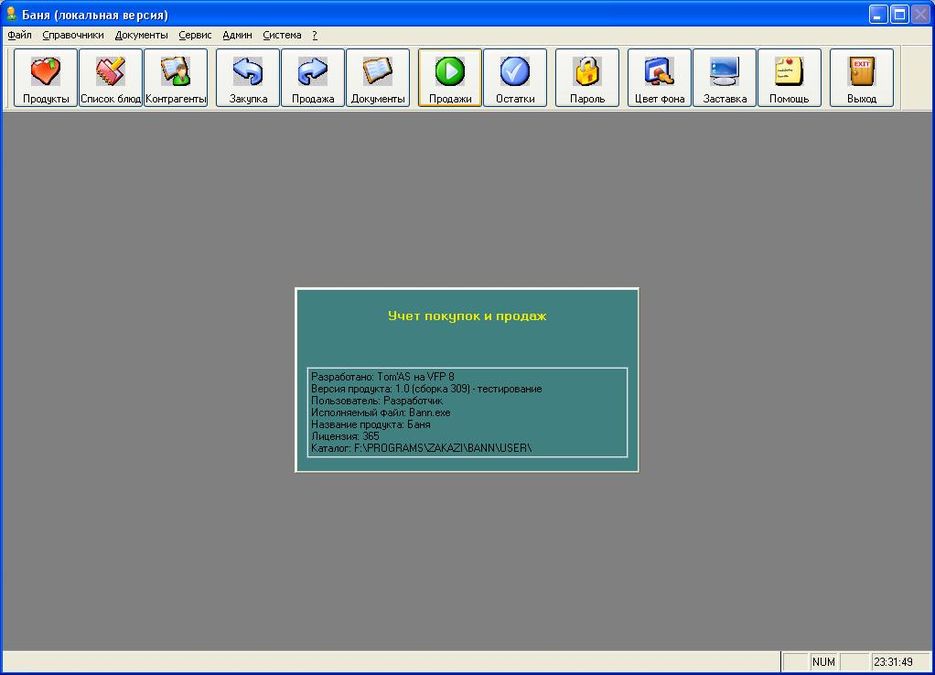This screenshot has width=935, height=675.
Task: Open the Документы documents journal
Action: pyautogui.click(x=378, y=78)
